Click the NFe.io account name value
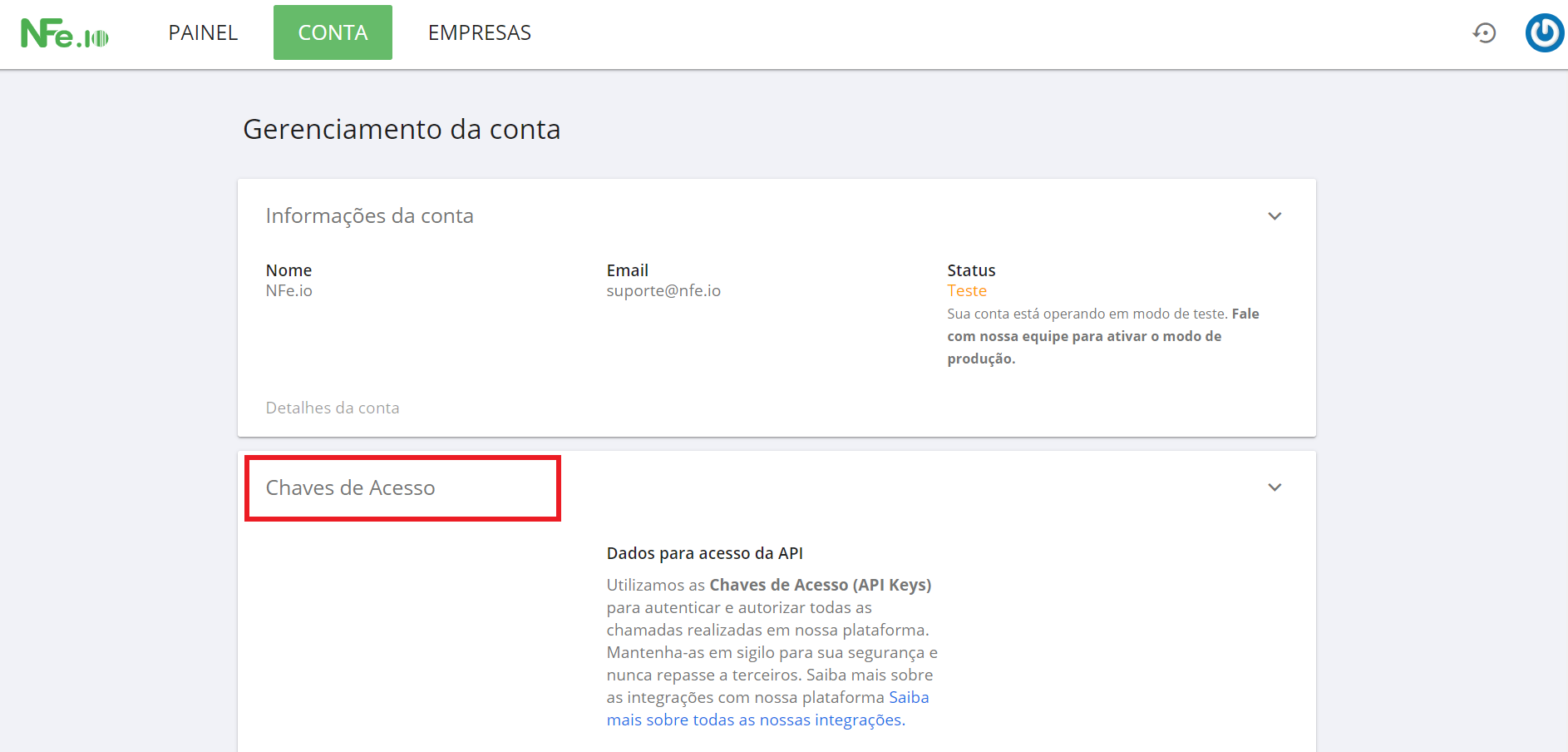The height and width of the screenshot is (752, 1568). pos(288,290)
